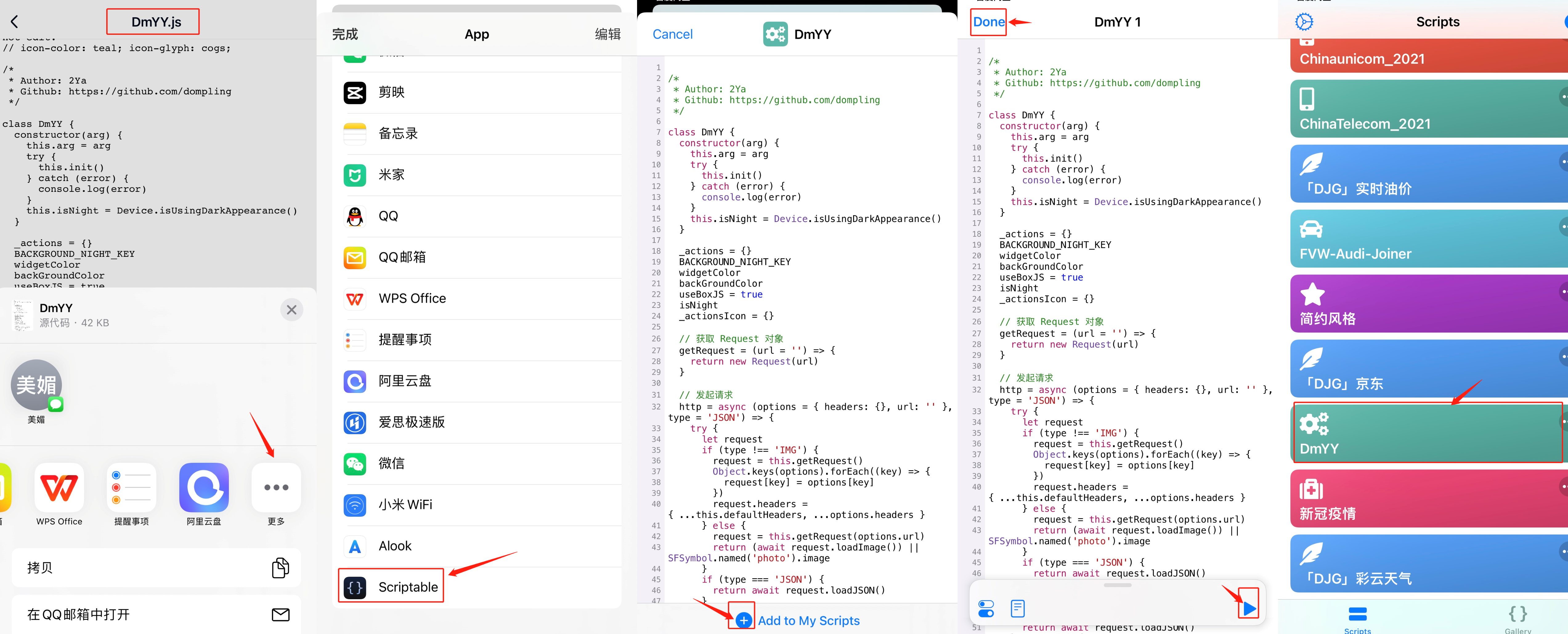Select 小米 WiFi in the app list
This screenshot has height=634, width=1568.
tap(477, 505)
